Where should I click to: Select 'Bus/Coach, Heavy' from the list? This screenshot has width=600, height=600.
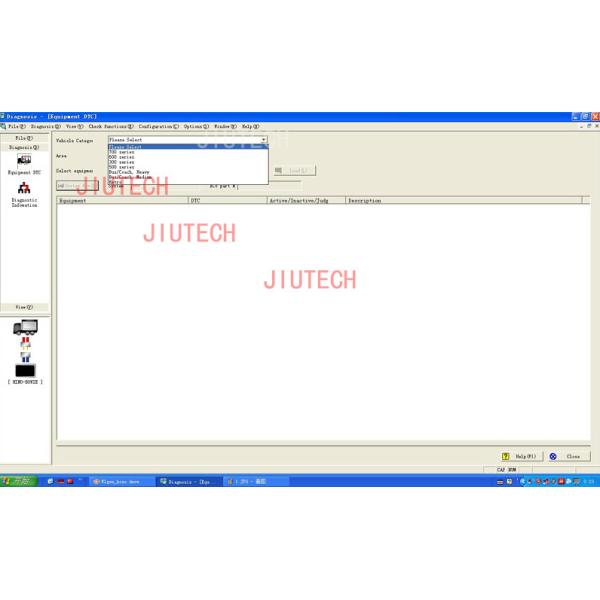[x=129, y=172]
